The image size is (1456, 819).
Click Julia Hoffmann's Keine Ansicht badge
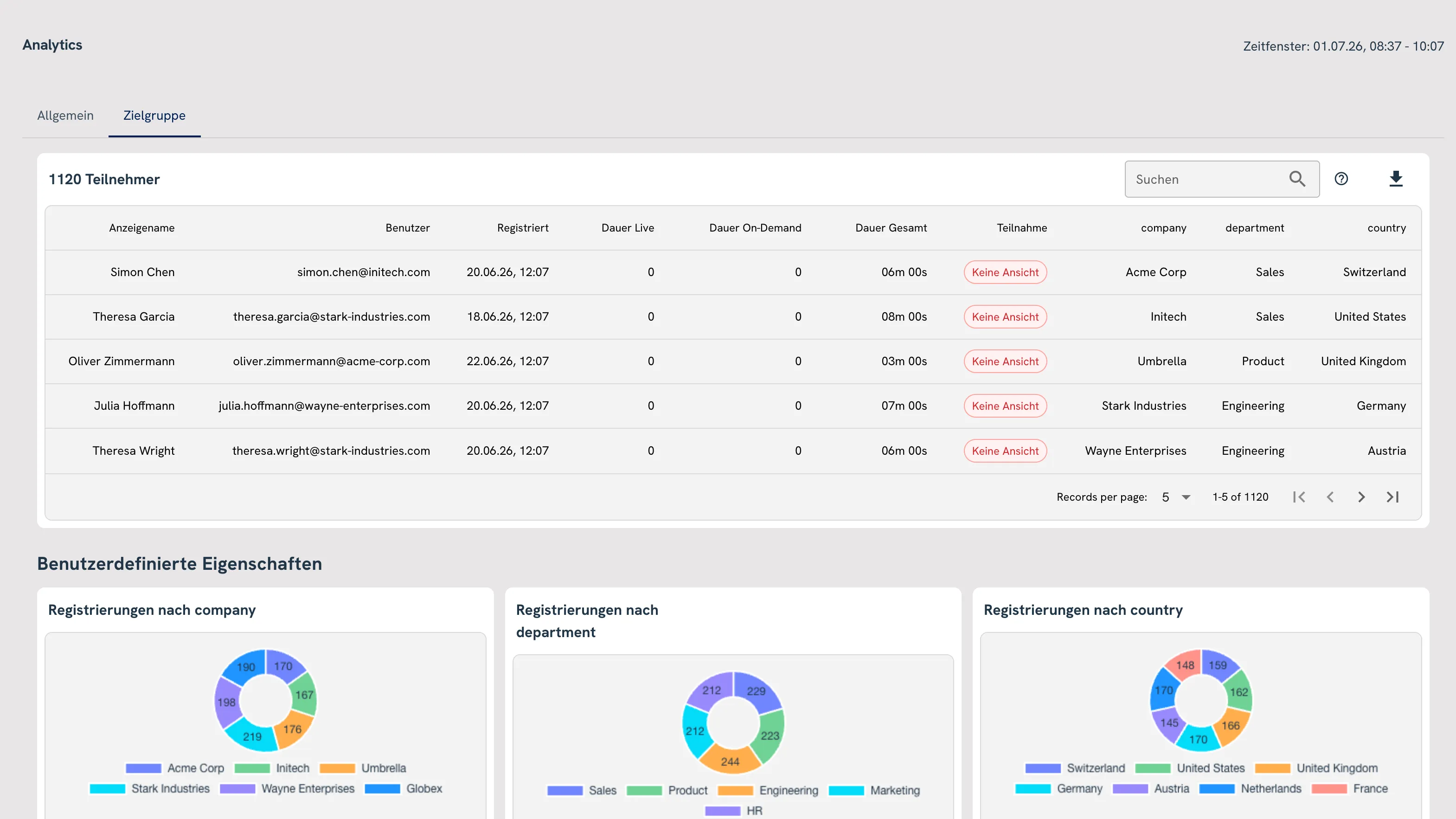point(1005,406)
